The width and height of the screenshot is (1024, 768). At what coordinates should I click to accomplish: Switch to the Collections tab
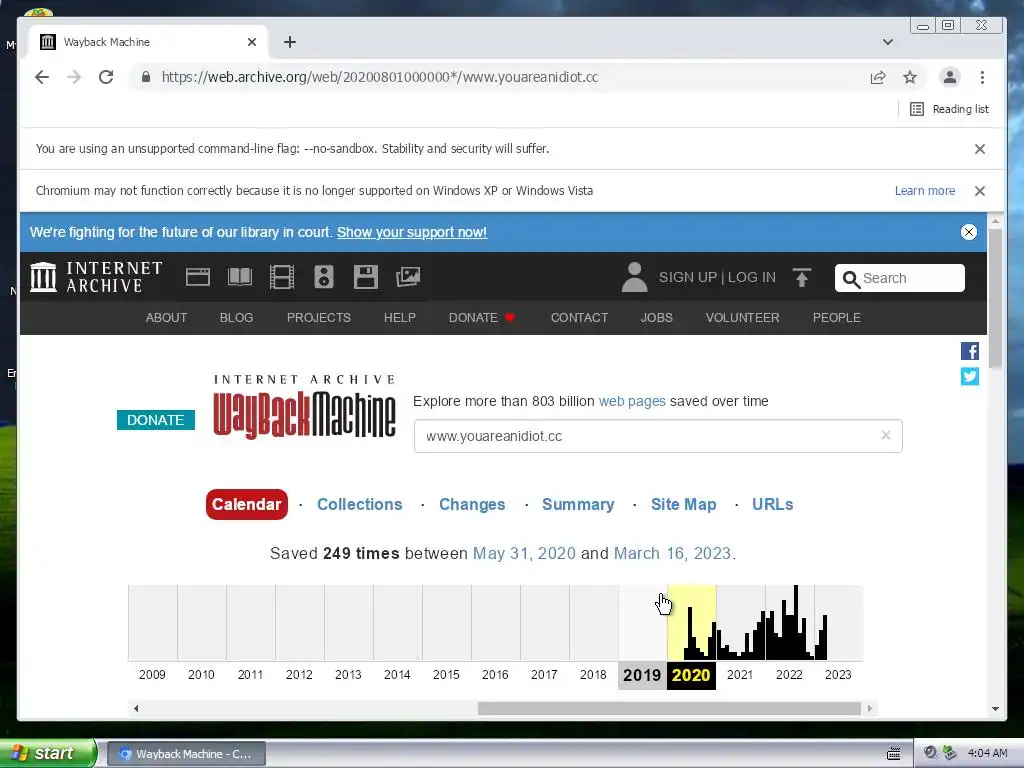click(x=360, y=504)
